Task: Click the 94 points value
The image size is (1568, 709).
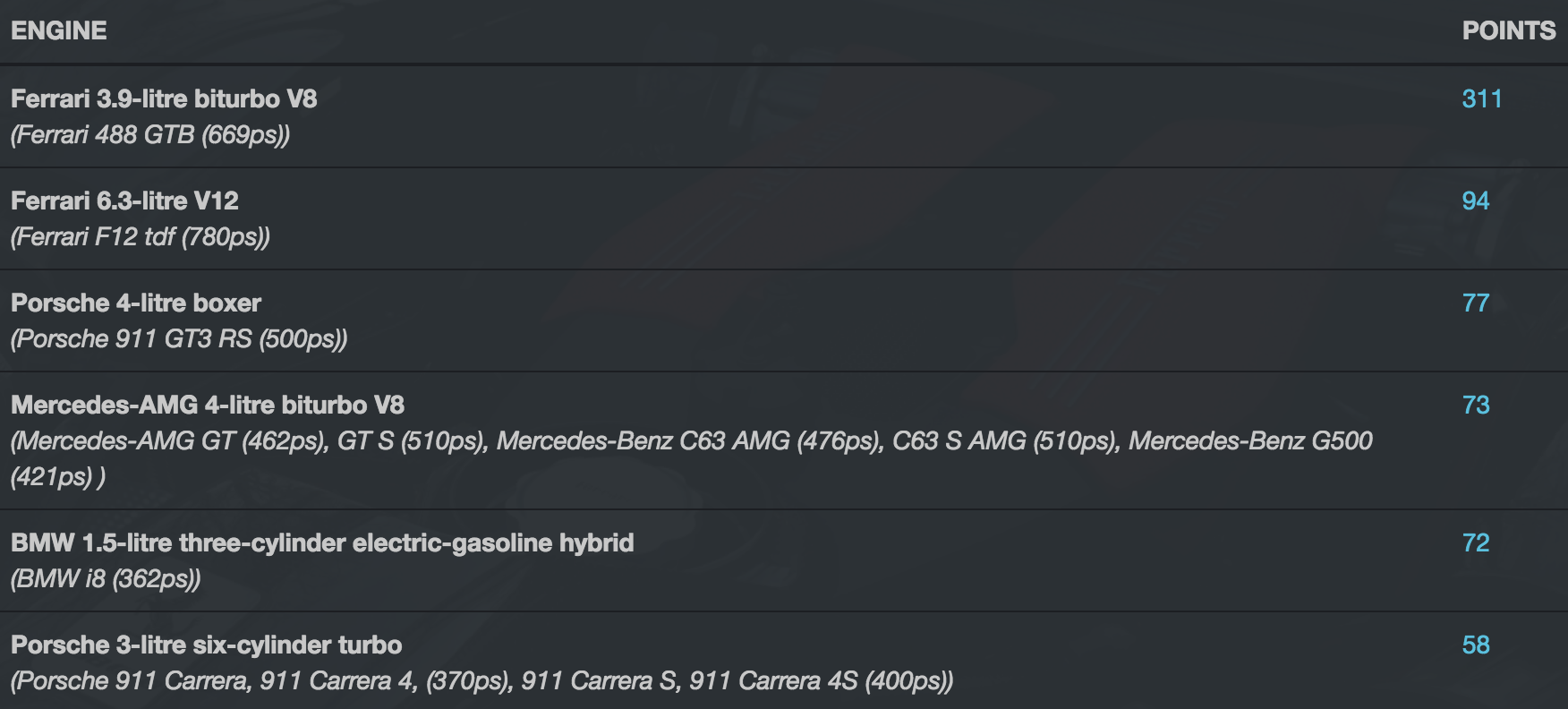Action: (x=1476, y=201)
